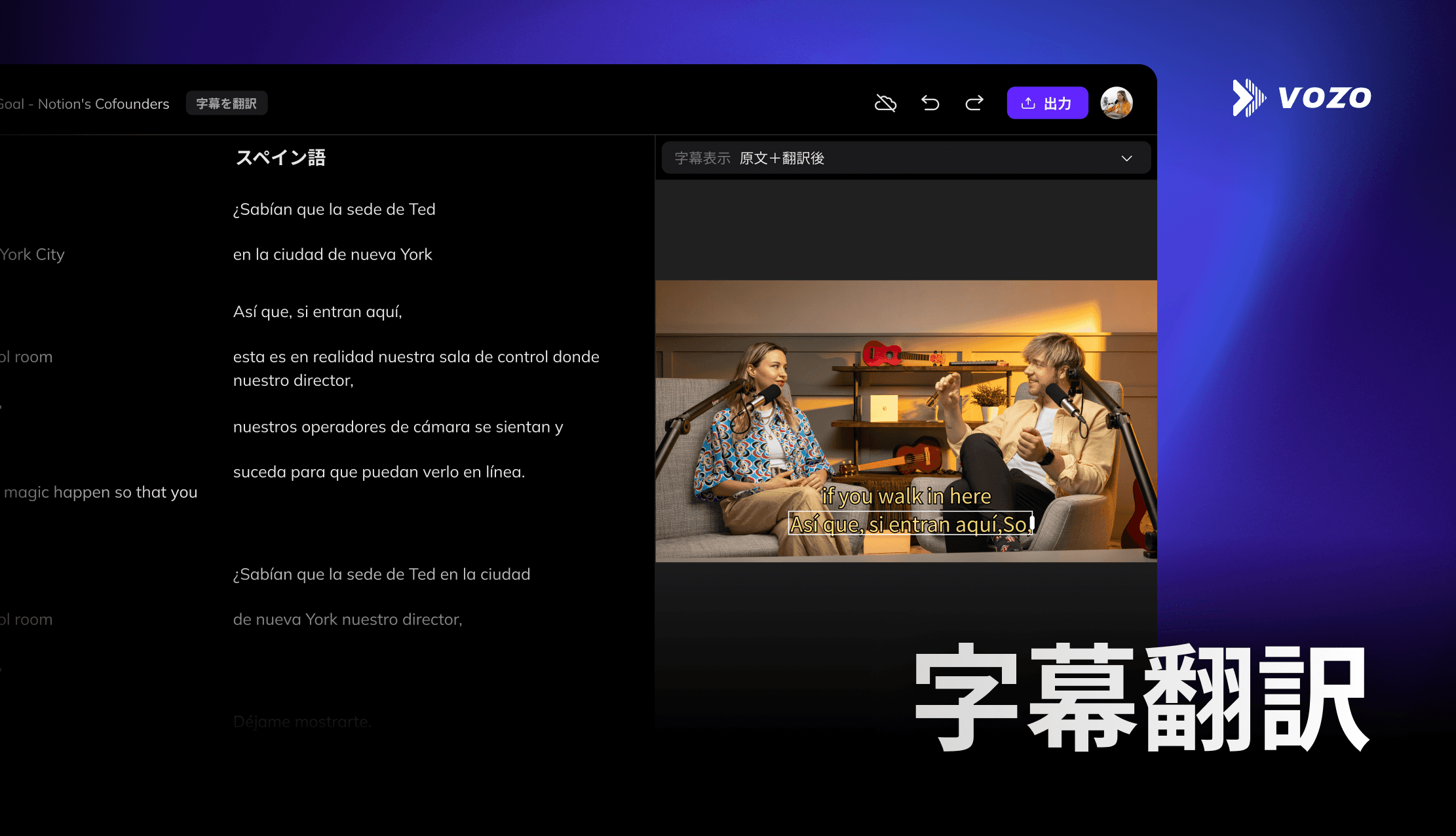Image resolution: width=1456 pixels, height=836 pixels.
Task: Select subtitle line '¿Sabían que la sede de Ted'
Action: (x=334, y=209)
